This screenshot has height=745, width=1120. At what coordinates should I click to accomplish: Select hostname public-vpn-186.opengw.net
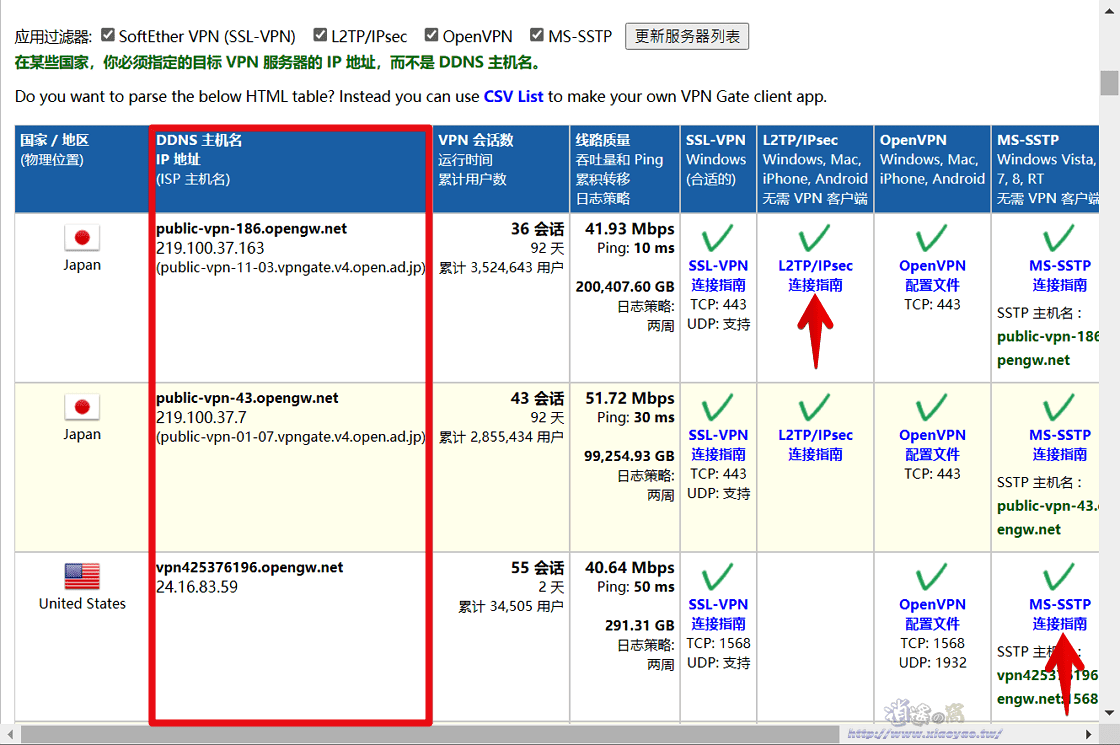click(251, 229)
